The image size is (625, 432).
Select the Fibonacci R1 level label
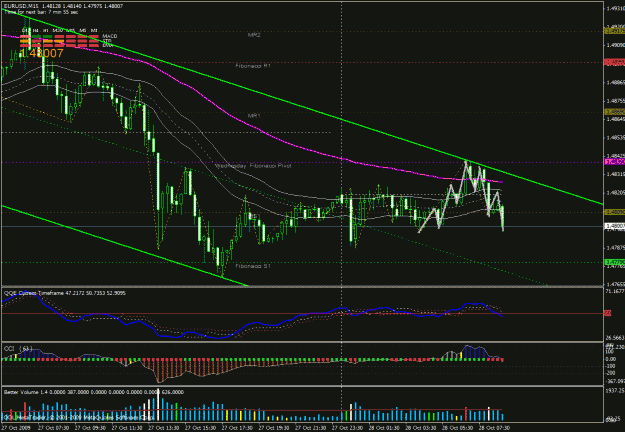pos(253,66)
